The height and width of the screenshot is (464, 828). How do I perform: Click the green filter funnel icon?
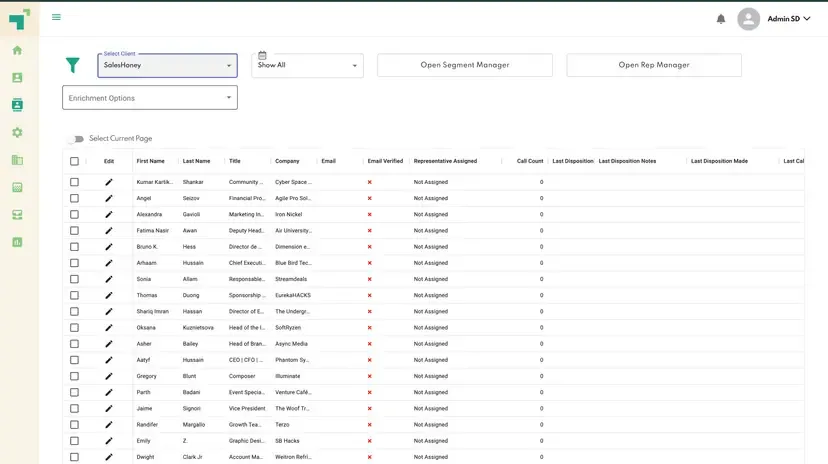72,65
